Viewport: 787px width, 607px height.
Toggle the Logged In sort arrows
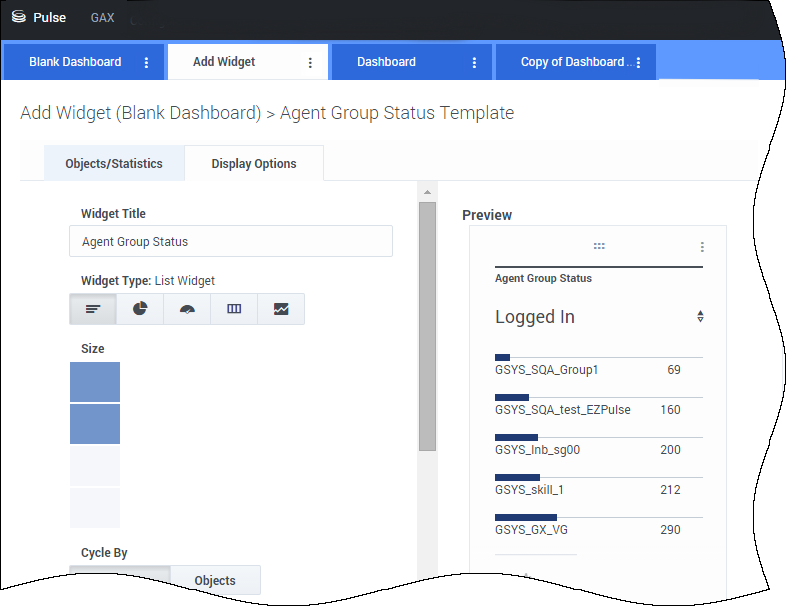[700, 316]
